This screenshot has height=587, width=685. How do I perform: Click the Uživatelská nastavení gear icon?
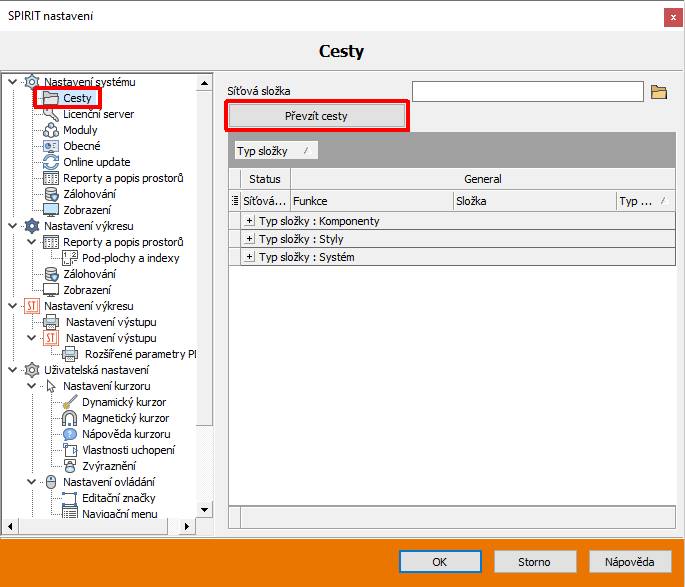pyautogui.click(x=31, y=370)
